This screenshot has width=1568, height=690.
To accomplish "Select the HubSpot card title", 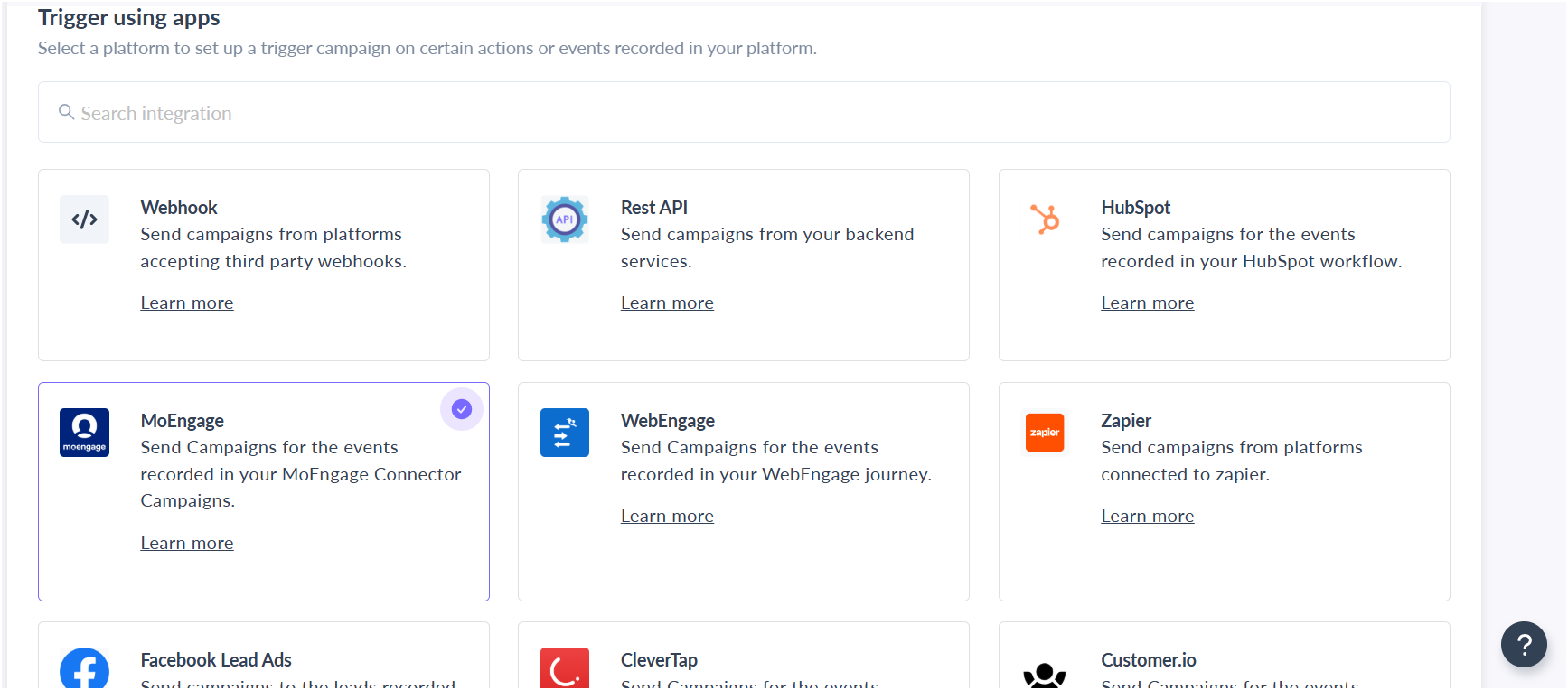I will [1136, 208].
